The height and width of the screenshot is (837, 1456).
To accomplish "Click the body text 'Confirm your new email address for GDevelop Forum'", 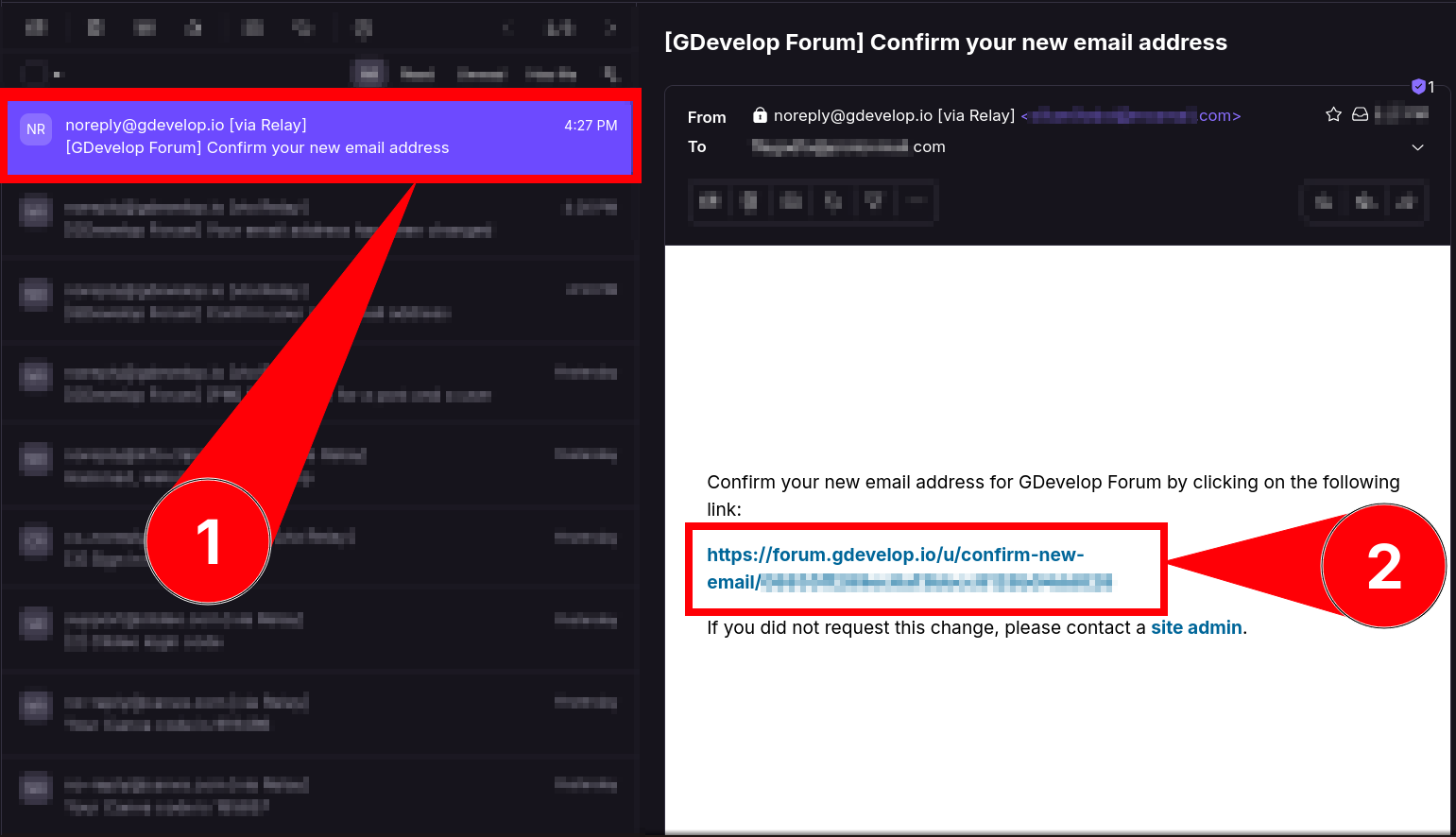I will pos(934,482).
